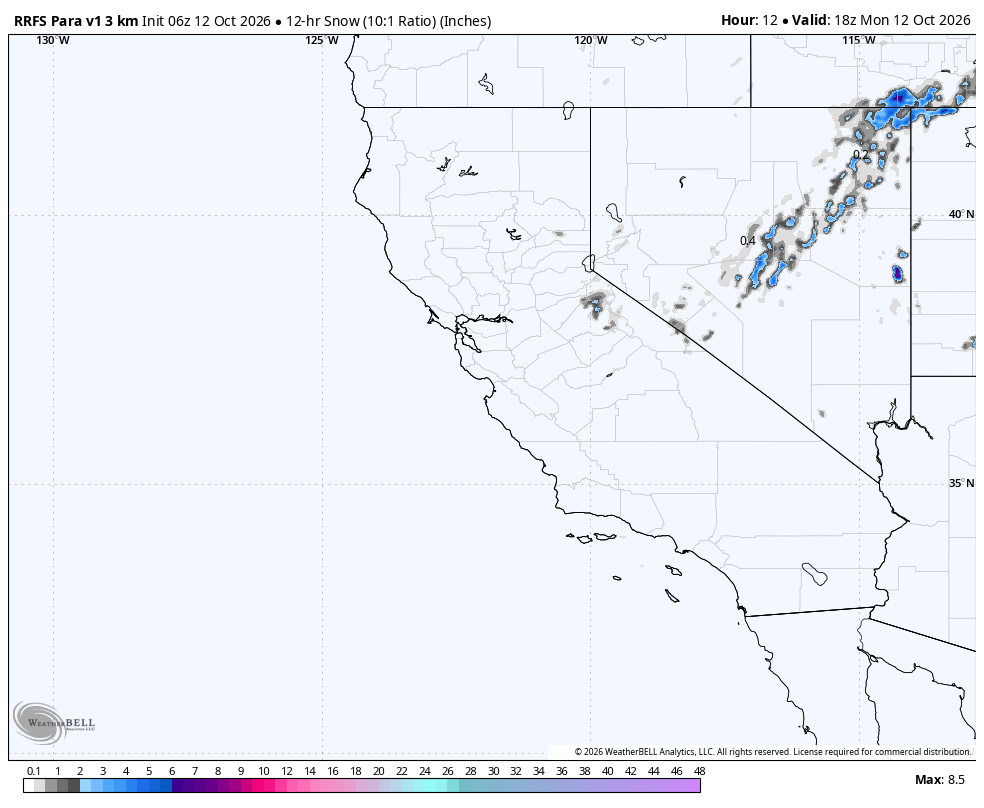Click the 18 label on the color scale
The height and width of the screenshot is (808, 984).
pos(356,772)
